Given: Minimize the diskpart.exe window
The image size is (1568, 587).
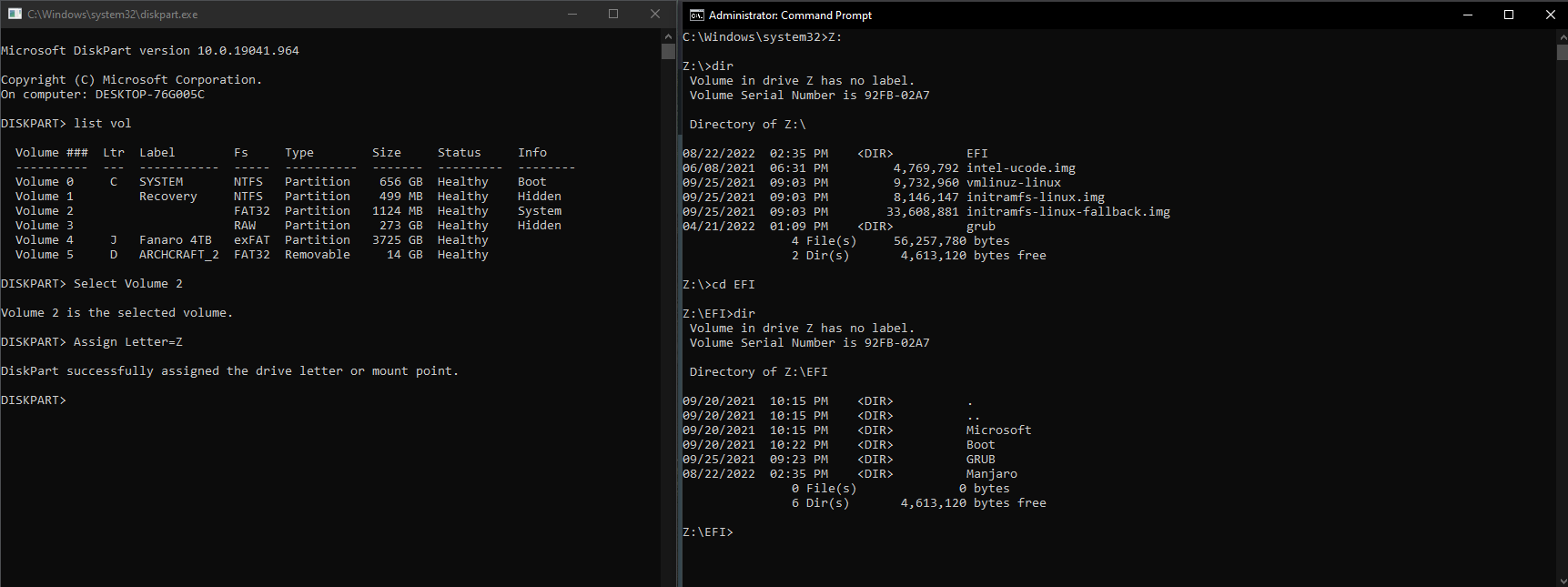Looking at the screenshot, I should tap(572, 15).
